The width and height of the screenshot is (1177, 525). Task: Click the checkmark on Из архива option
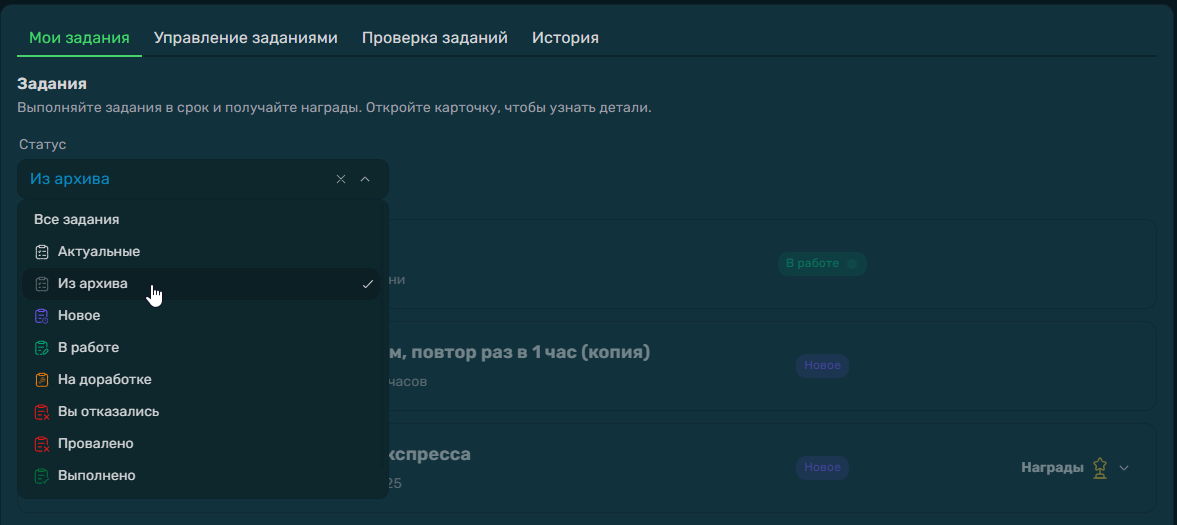pyautogui.click(x=368, y=284)
